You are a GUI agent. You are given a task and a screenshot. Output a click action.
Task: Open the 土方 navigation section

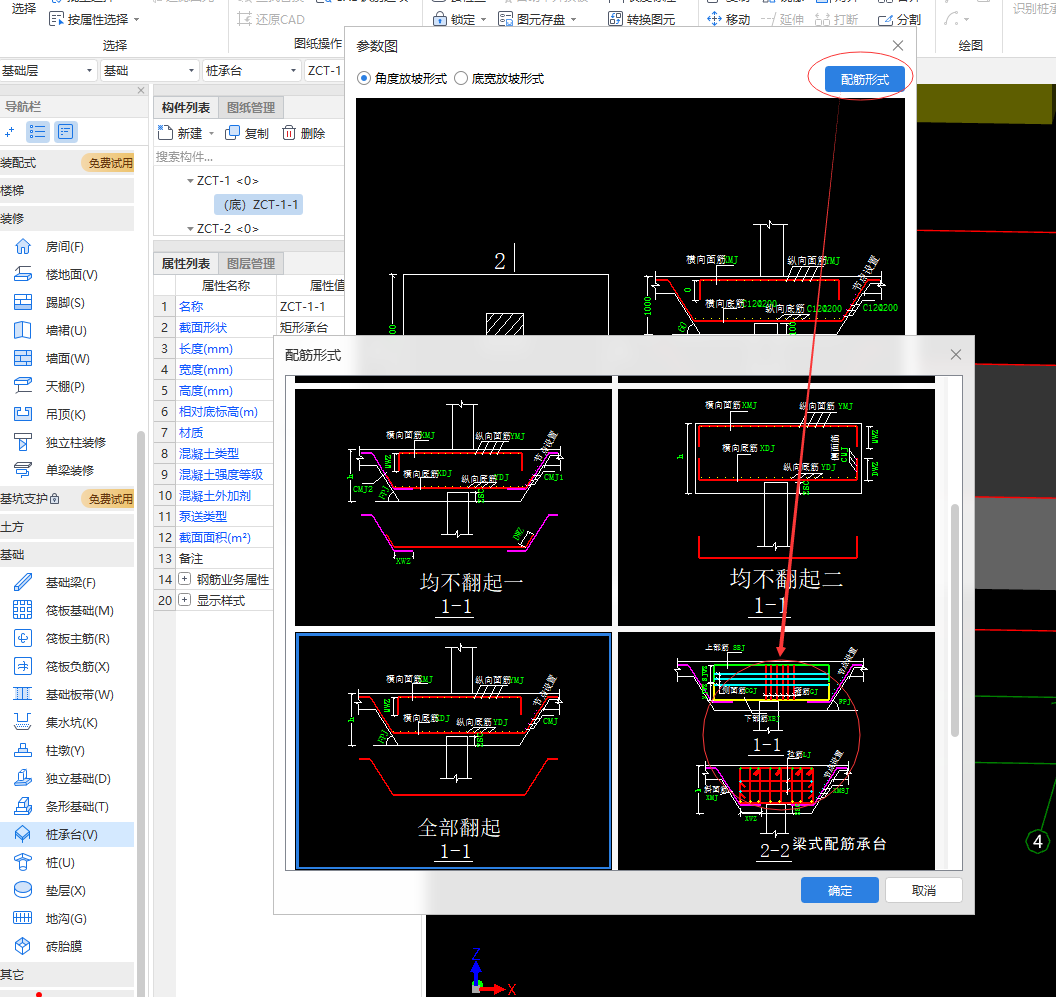click(67, 527)
